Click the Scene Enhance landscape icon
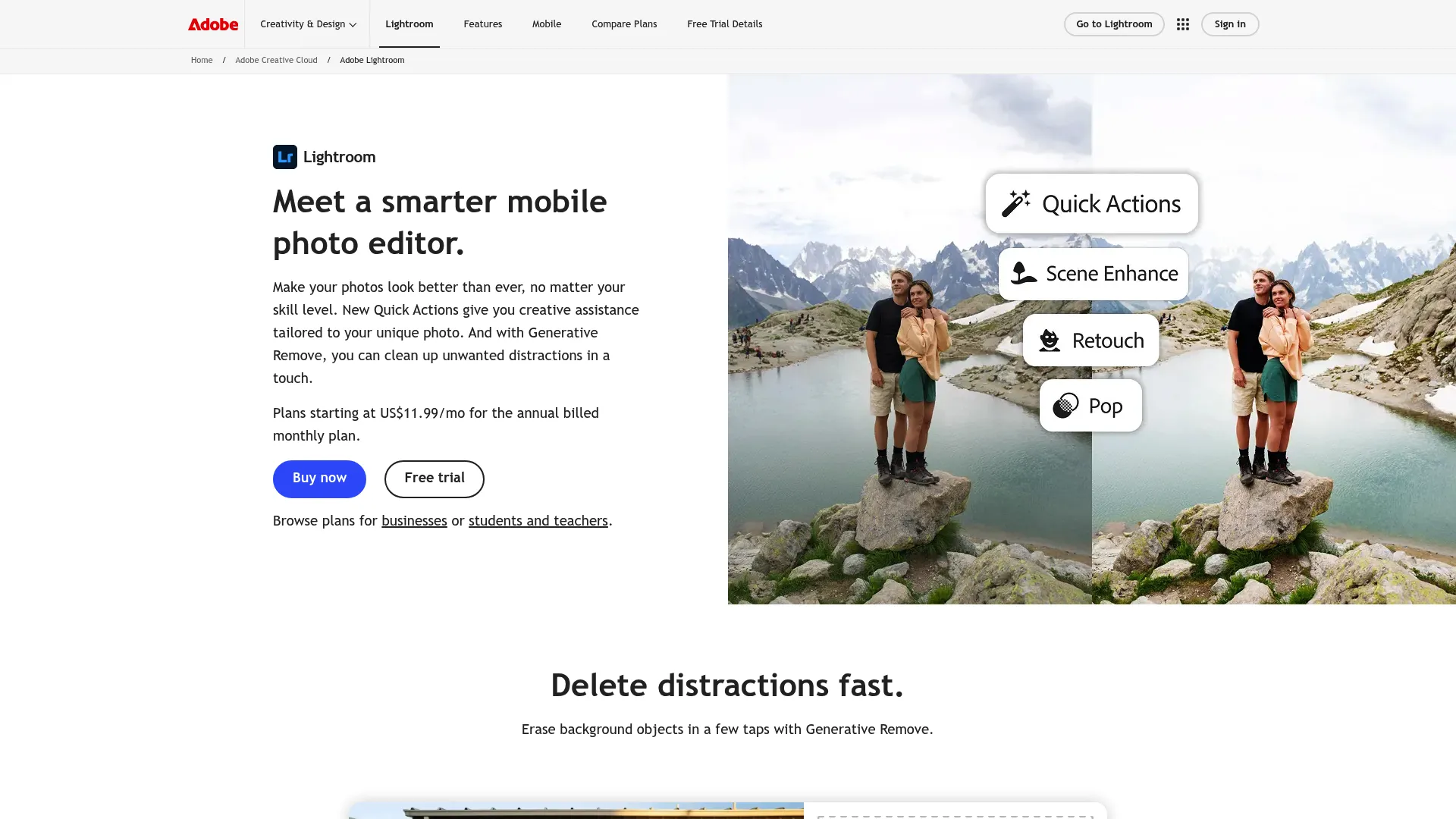Viewport: 1456px width, 819px height. click(1024, 273)
